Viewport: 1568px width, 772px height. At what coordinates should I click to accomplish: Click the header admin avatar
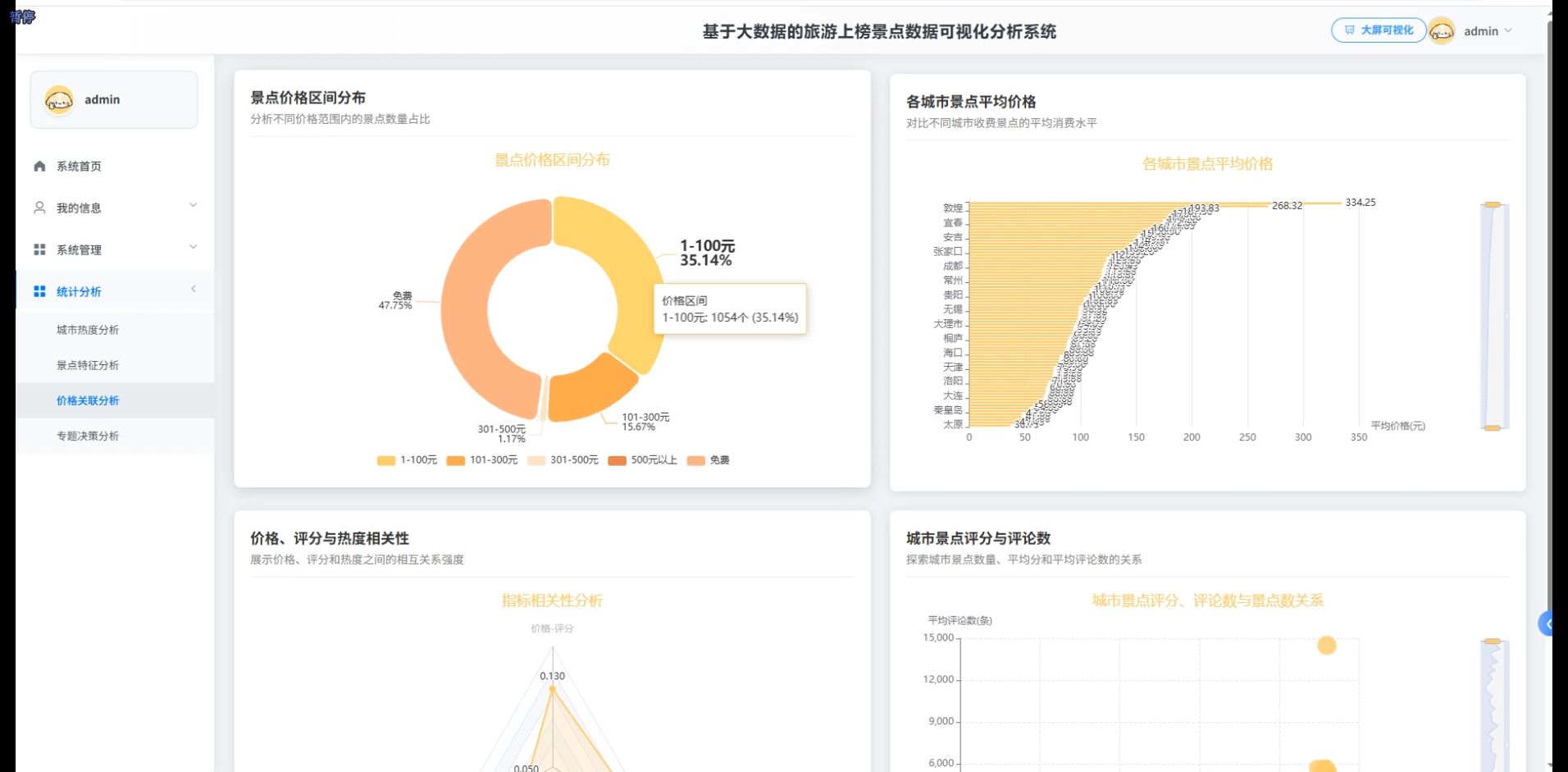click(x=1442, y=31)
